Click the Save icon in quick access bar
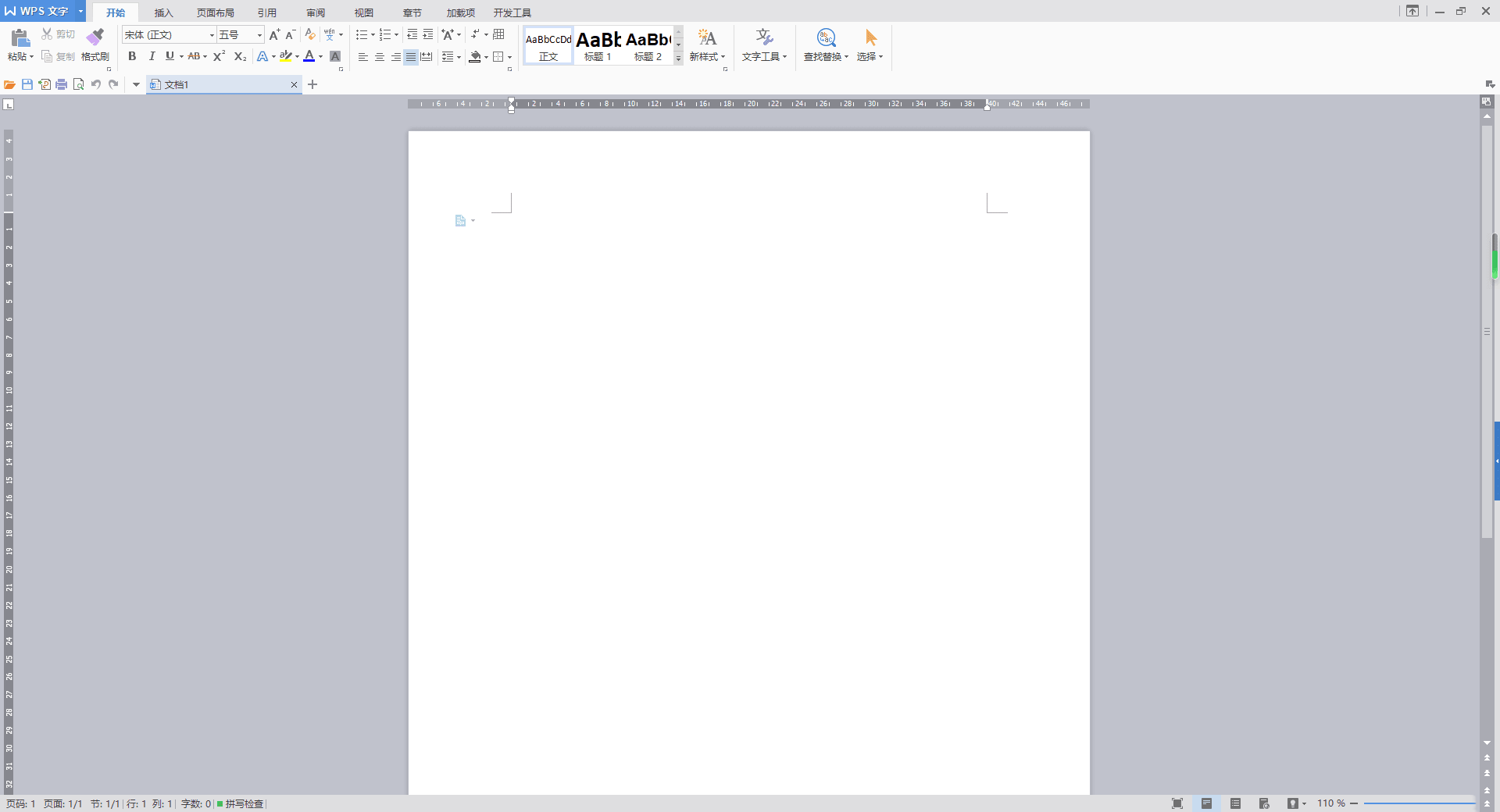 click(x=27, y=84)
